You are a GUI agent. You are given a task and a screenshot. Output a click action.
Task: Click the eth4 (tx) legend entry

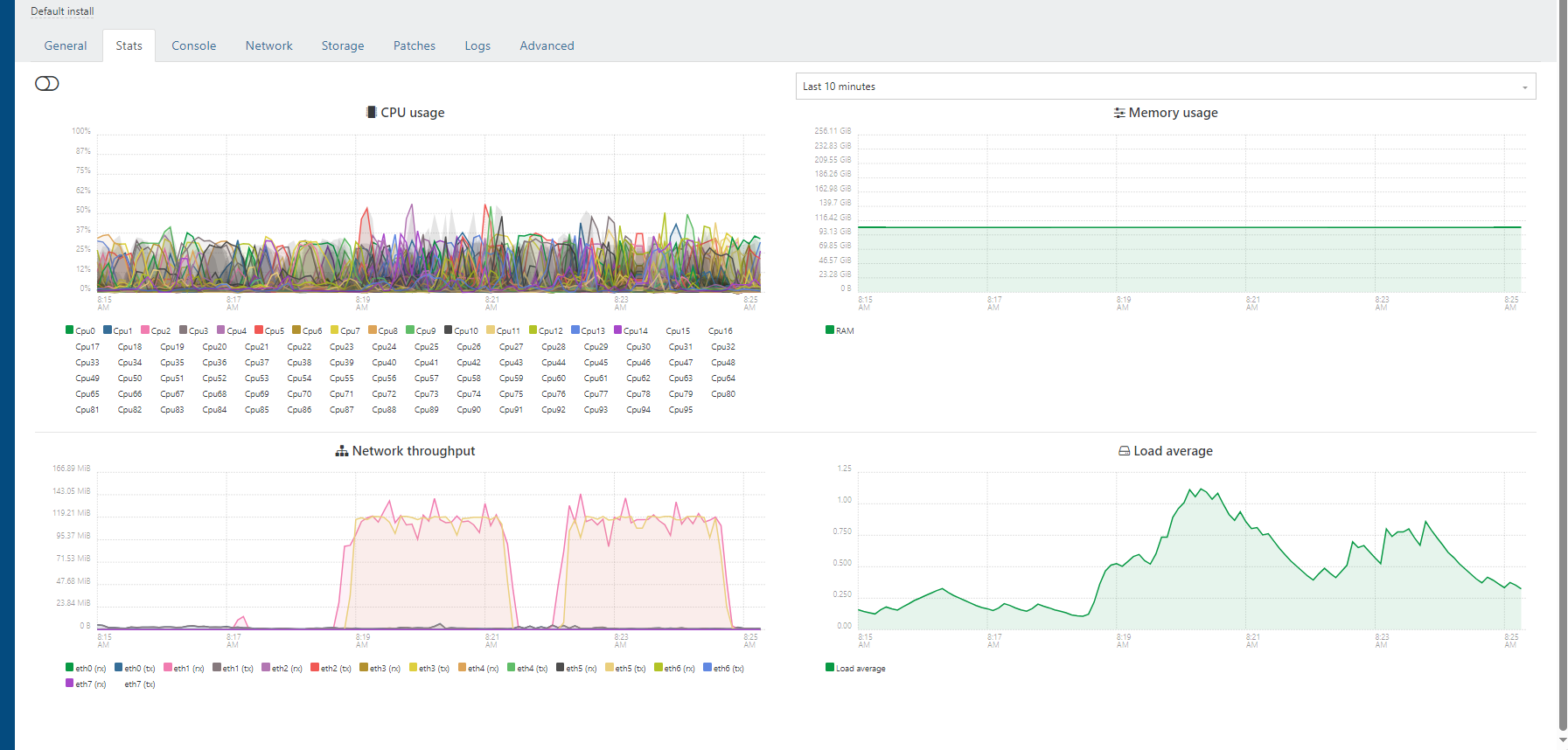(527, 668)
